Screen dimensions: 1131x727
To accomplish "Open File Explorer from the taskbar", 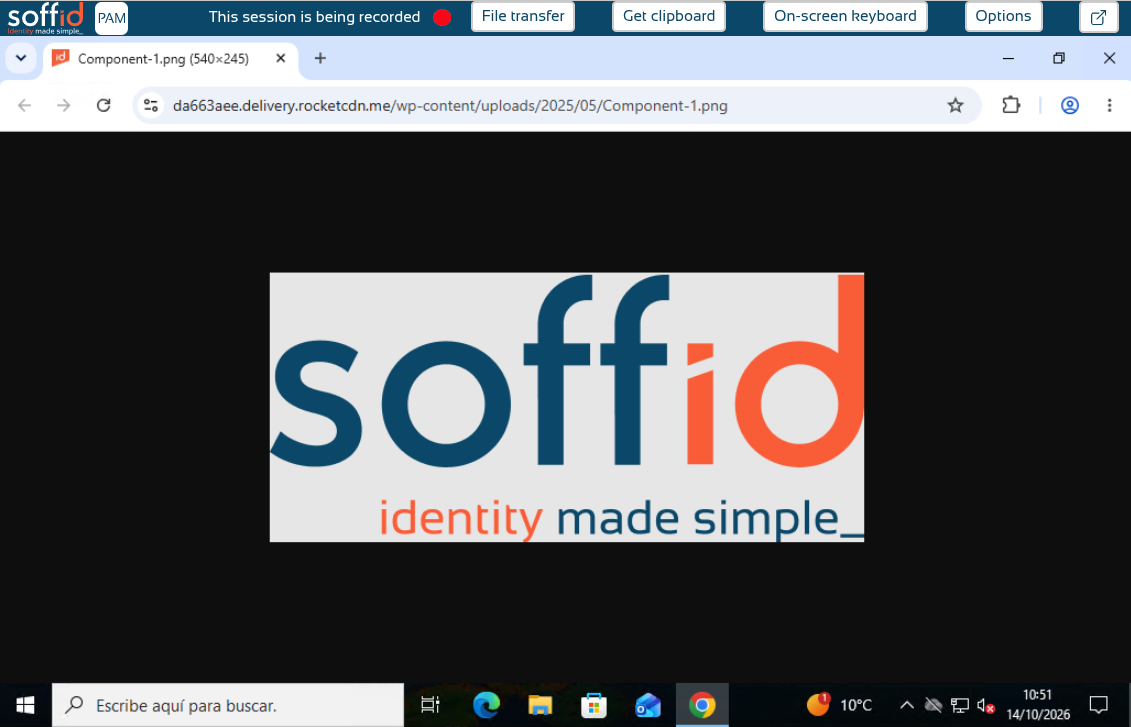I will (540, 705).
